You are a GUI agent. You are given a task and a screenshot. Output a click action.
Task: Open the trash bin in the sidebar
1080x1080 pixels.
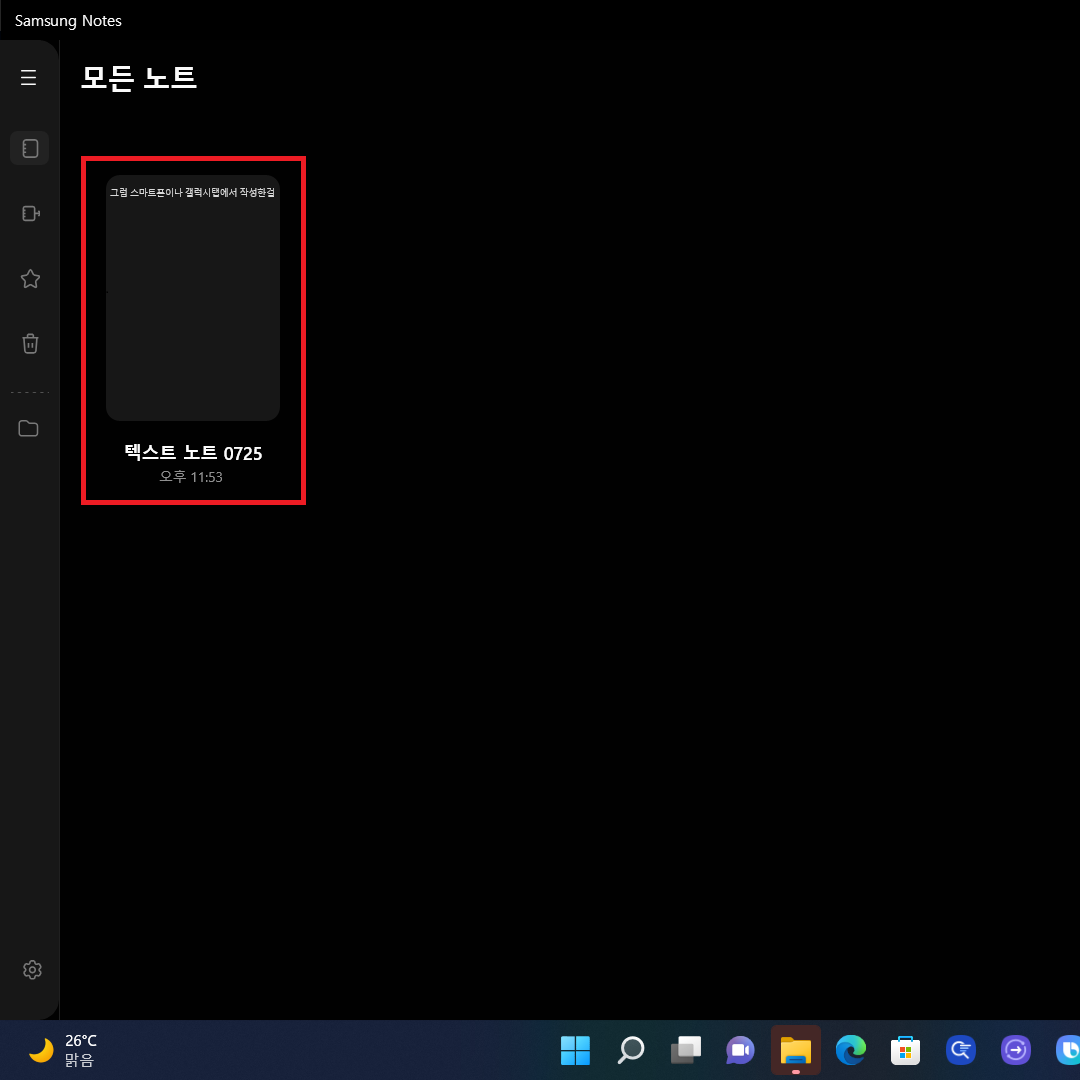click(30, 343)
